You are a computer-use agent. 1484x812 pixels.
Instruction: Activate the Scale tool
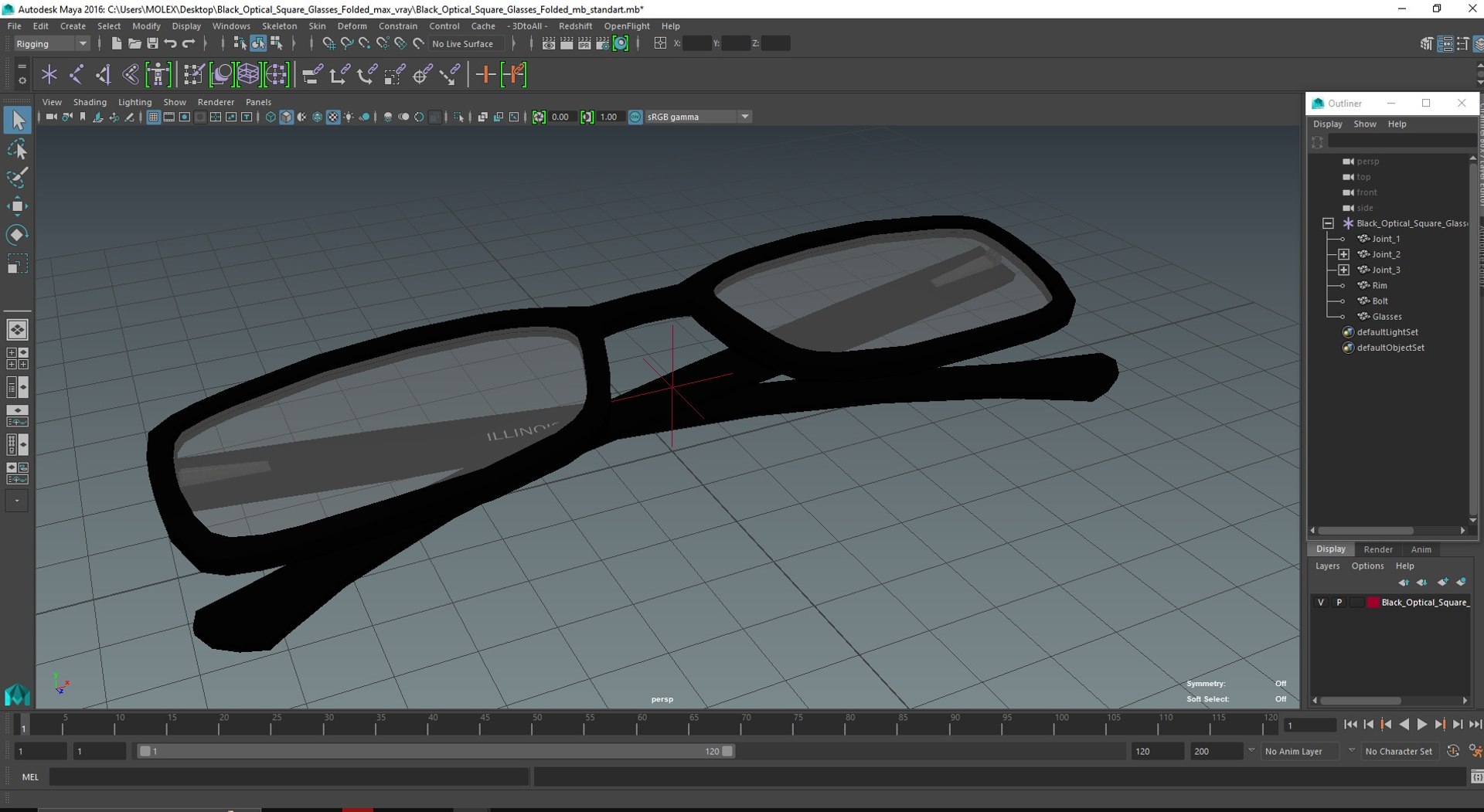point(17,264)
